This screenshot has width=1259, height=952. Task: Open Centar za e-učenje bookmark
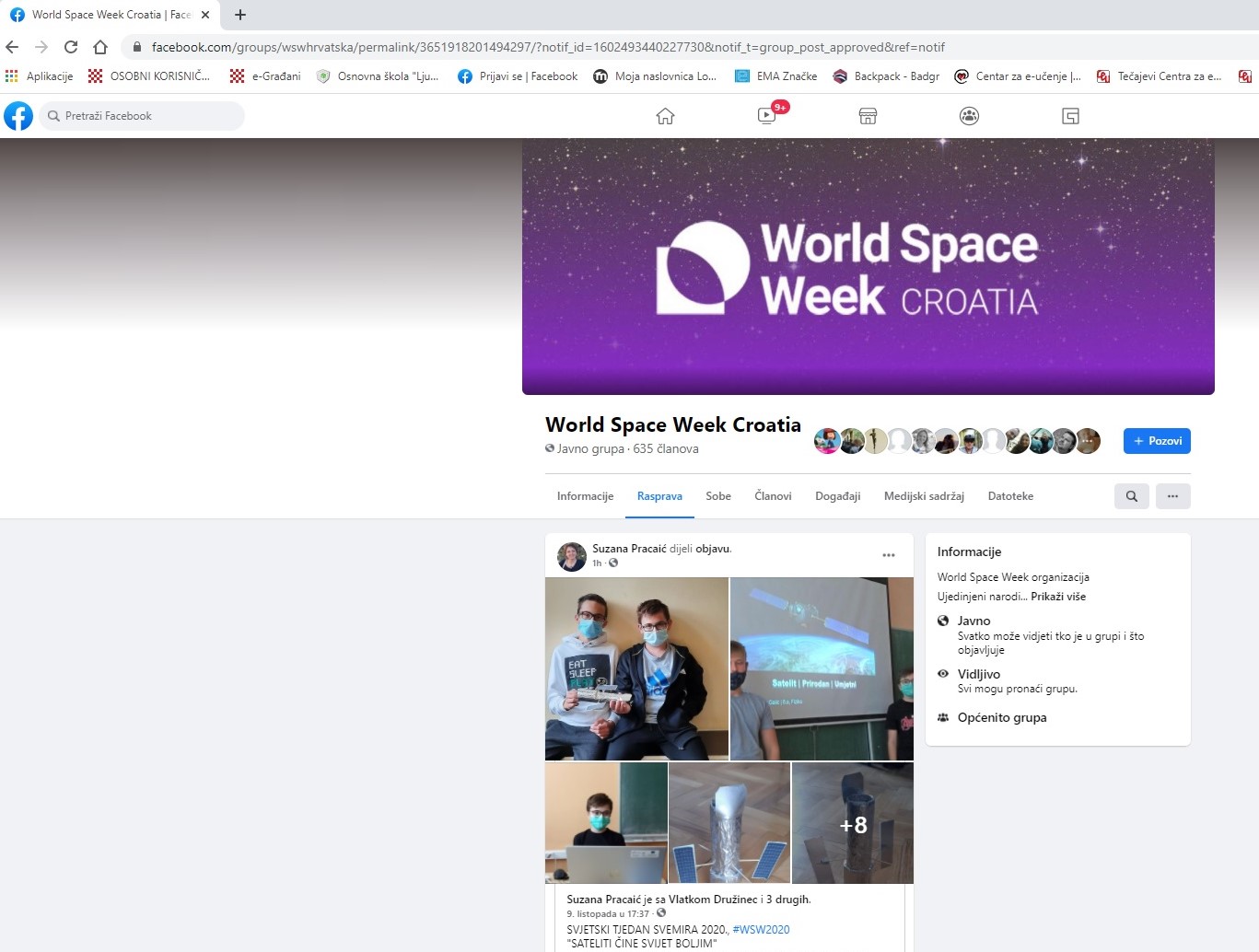click(1018, 76)
